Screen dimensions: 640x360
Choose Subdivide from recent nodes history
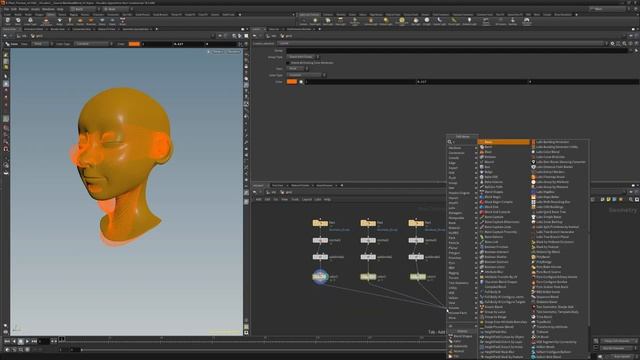(460, 346)
